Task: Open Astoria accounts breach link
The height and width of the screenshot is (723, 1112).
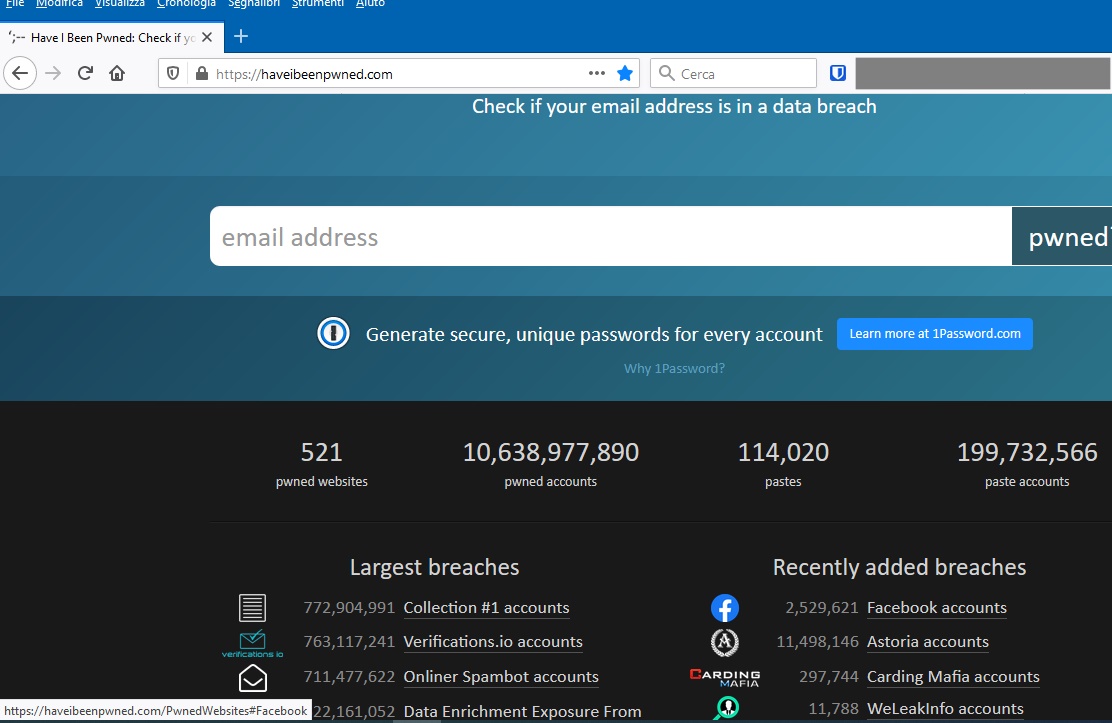Action: coord(928,642)
